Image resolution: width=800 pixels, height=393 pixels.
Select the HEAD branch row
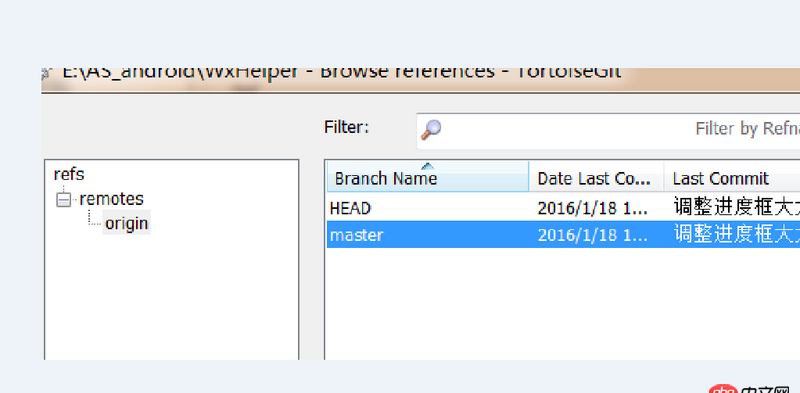tap(563, 207)
